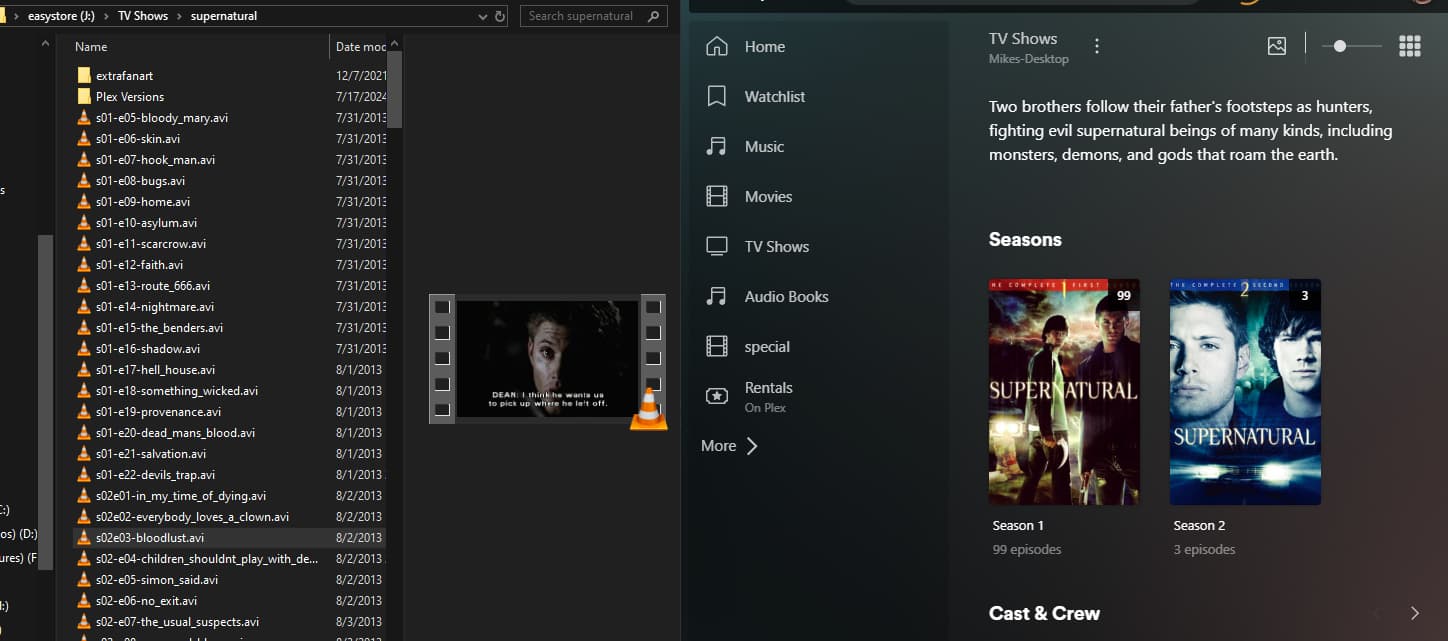Open the chevron after TV Shows breadcrumb
This screenshot has height=641, width=1448.
(180, 16)
